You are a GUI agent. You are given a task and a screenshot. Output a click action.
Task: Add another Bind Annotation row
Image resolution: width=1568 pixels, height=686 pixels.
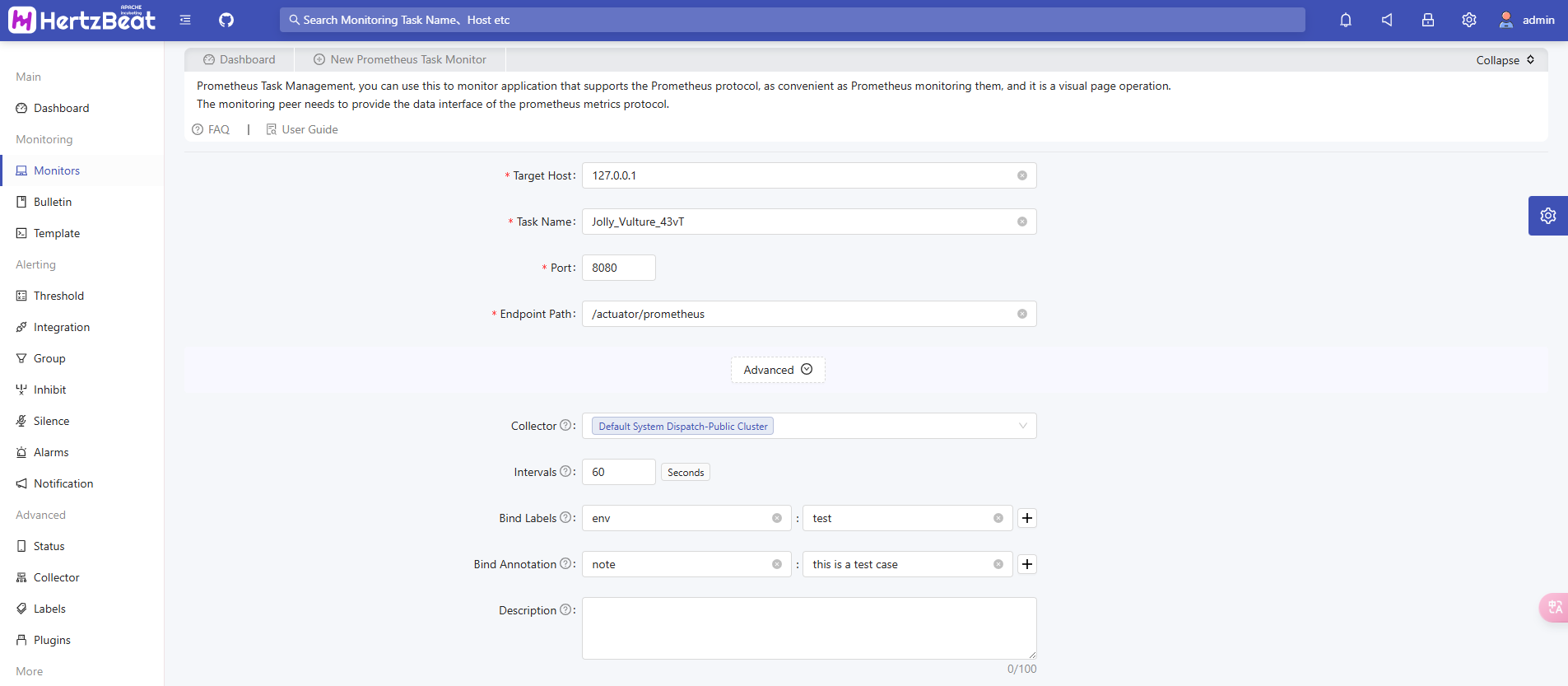(x=1027, y=564)
